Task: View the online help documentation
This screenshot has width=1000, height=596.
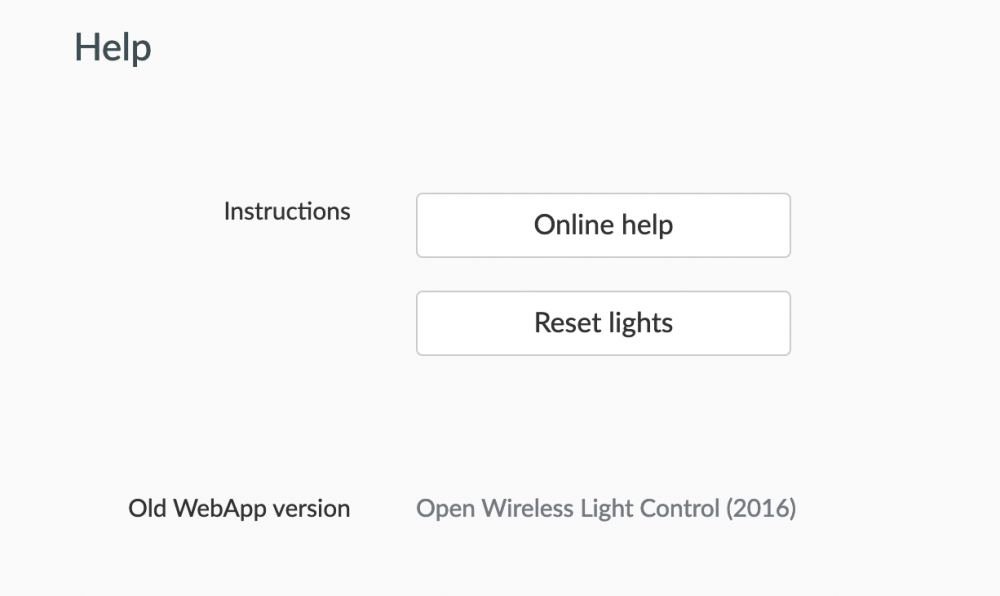Action: (603, 225)
